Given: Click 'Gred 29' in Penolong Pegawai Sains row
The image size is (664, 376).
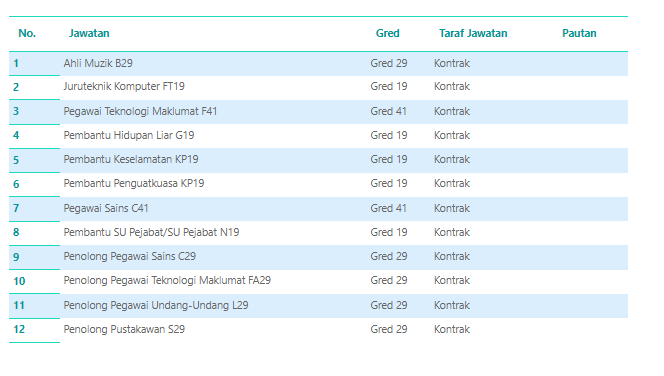Looking at the screenshot, I should [389, 257].
